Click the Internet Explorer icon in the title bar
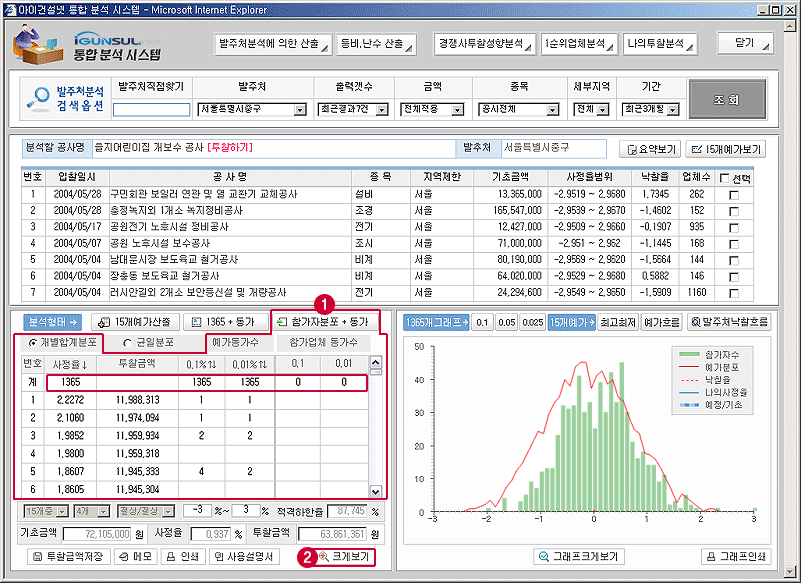This screenshot has height=583, width=801. pyautogui.click(x=10, y=10)
